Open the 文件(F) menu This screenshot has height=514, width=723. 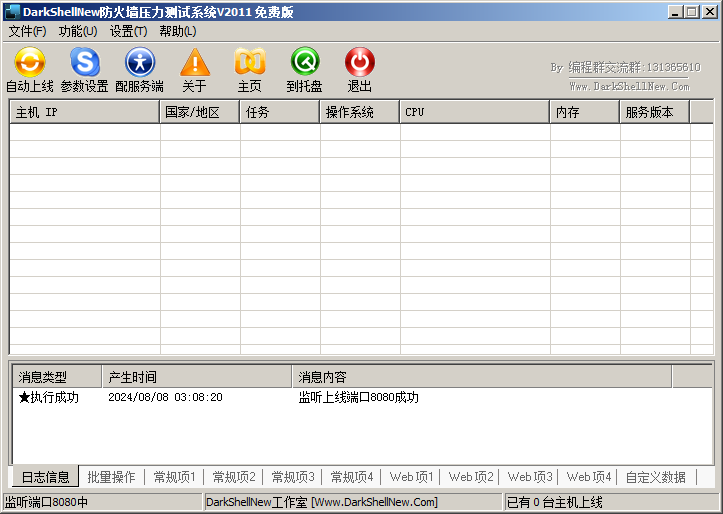(27, 31)
